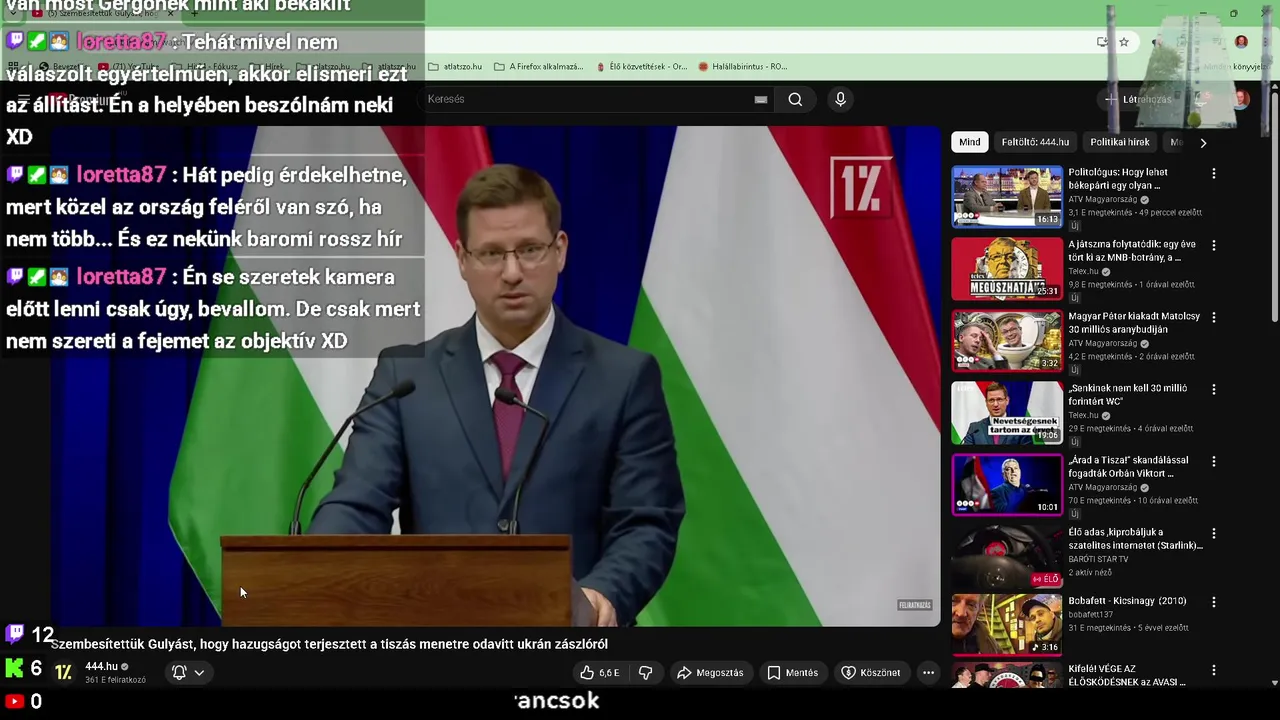
Task: Open the Senkinek nem kell 30 millió thumbnail
Action: pyautogui.click(x=1007, y=413)
